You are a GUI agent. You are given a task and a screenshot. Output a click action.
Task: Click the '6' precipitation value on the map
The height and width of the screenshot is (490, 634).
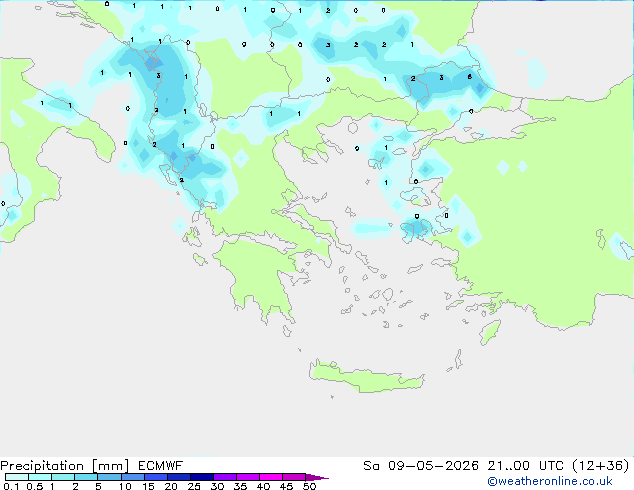pos(469,76)
